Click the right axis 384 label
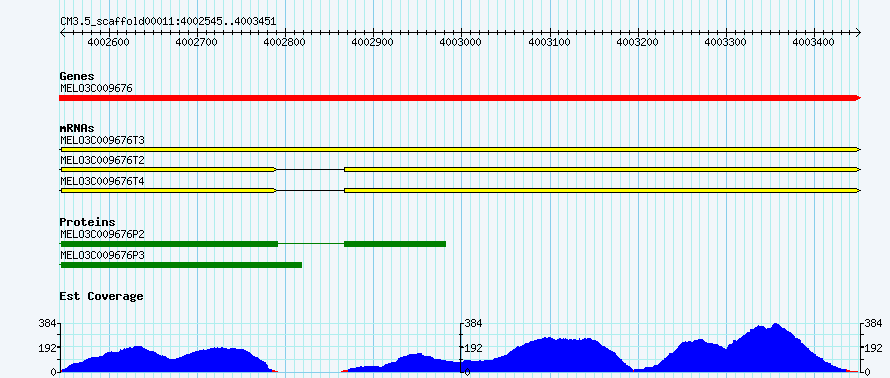890x378 pixels. (874, 324)
